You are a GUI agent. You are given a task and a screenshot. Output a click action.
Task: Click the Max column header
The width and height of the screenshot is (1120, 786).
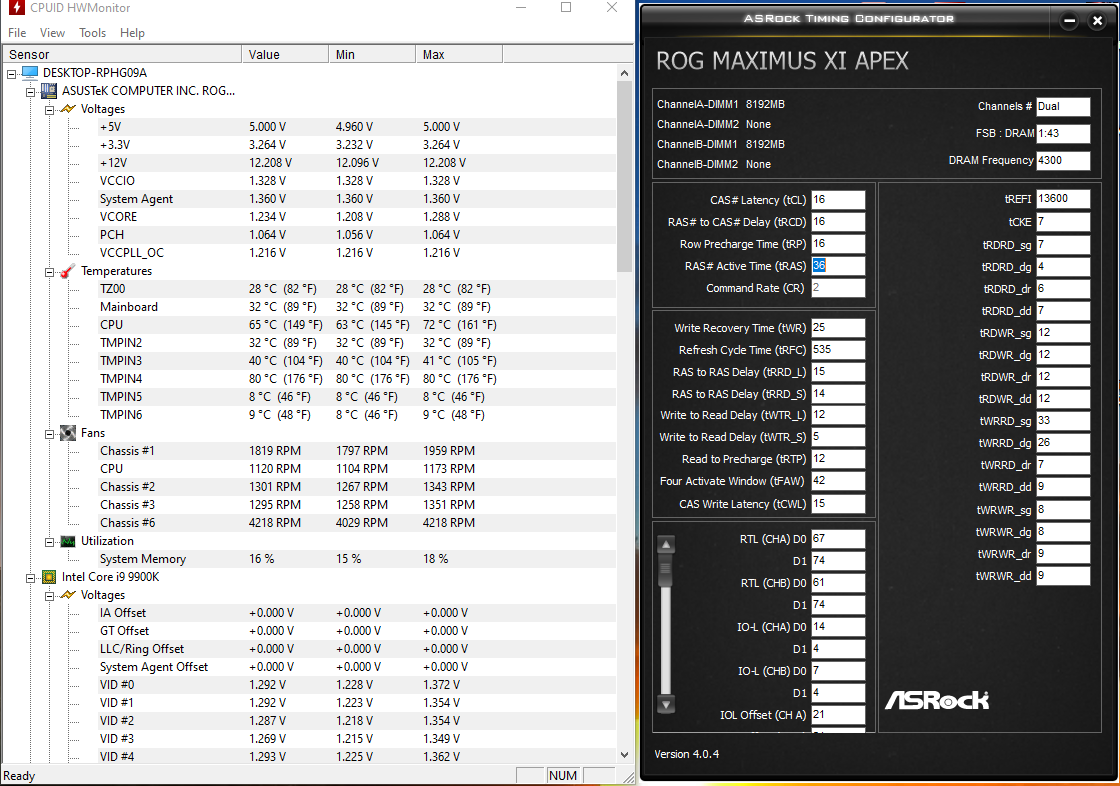pyautogui.click(x=459, y=54)
